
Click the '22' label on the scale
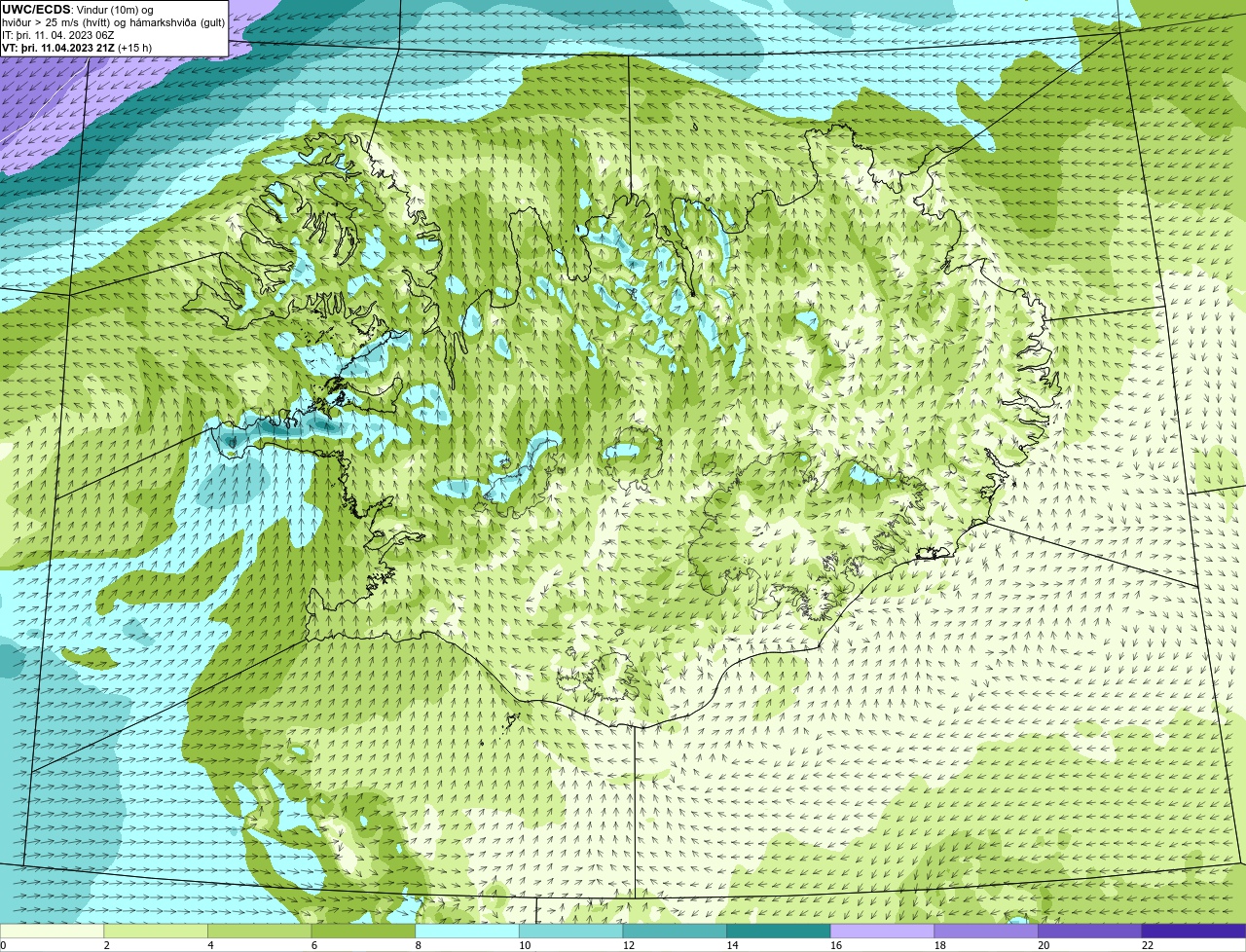click(x=1147, y=945)
